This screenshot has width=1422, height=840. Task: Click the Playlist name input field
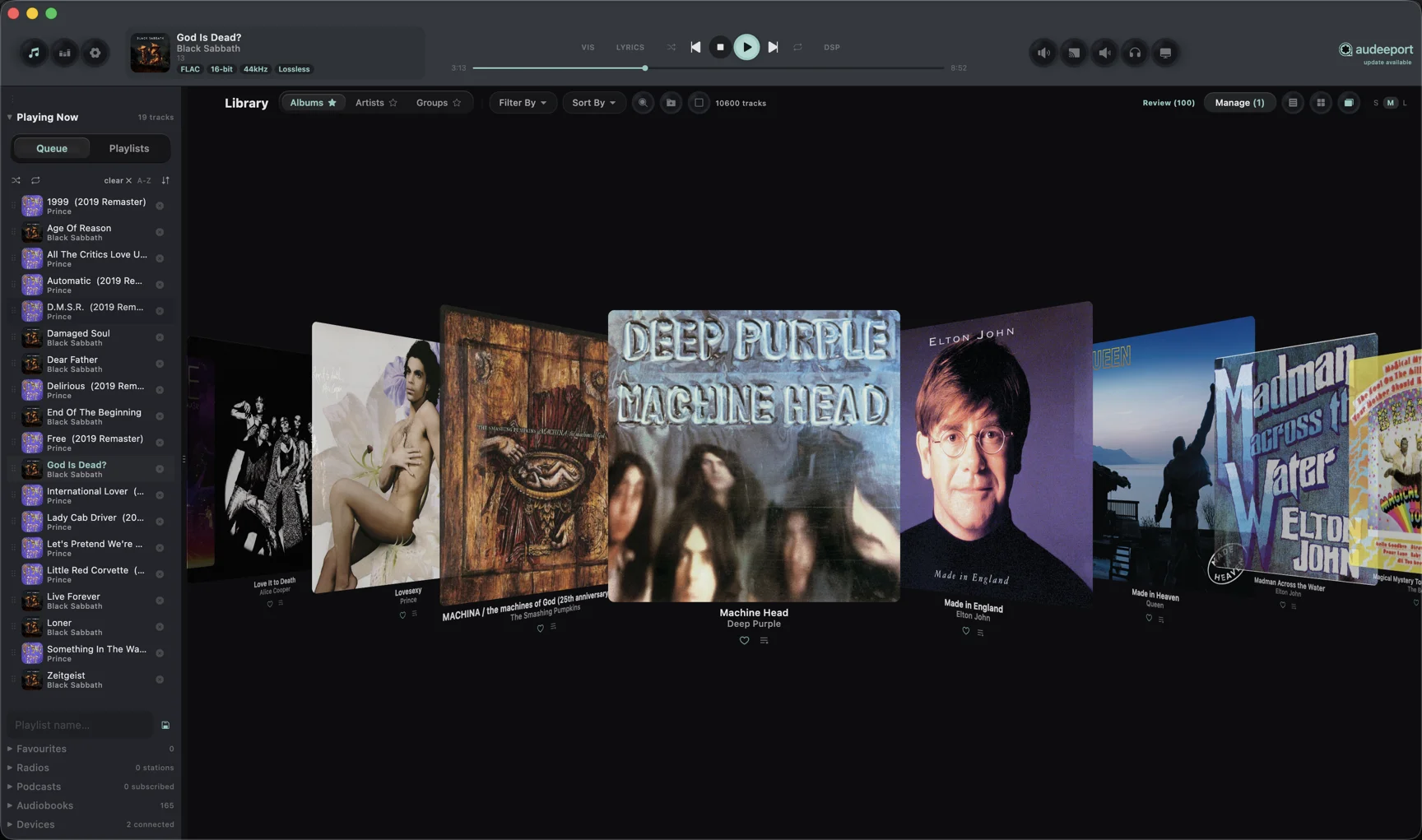[80, 725]
